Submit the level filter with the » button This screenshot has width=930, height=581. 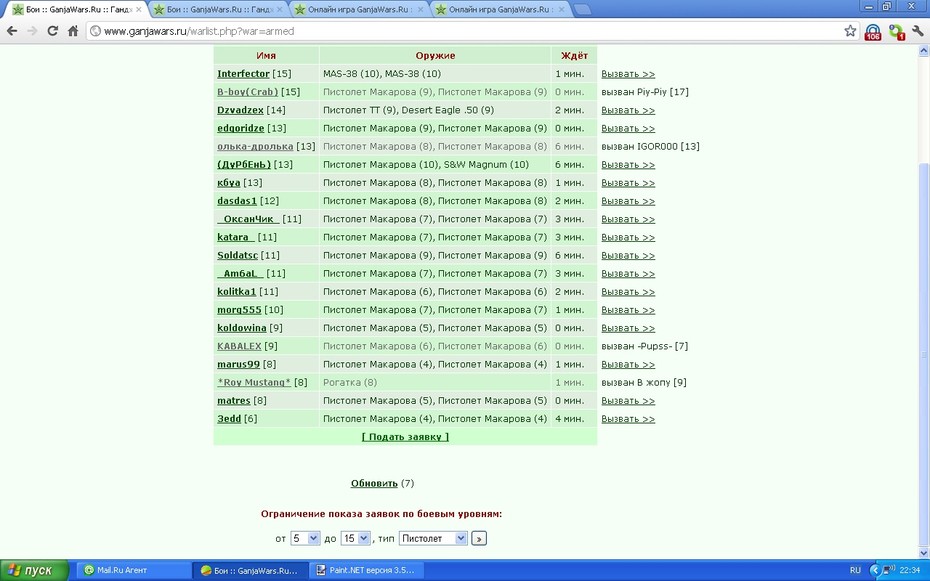(479, 538)
